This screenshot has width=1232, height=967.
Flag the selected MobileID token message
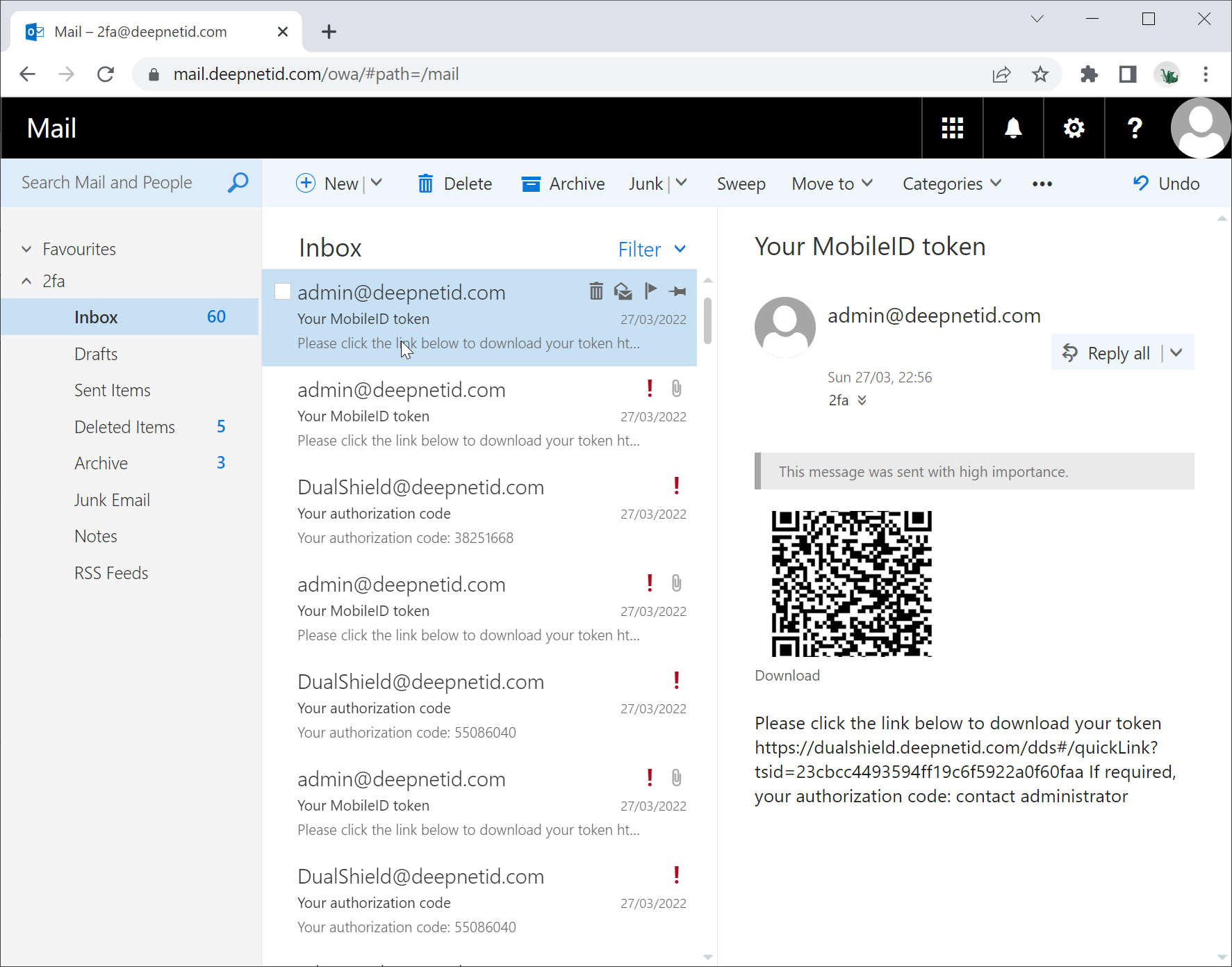(x=650, y=291)
